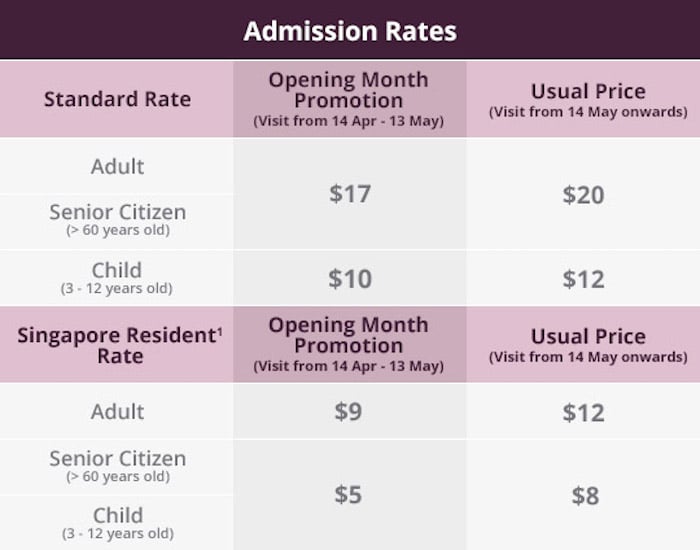Select the "Singapore Resident Rate" header cell
Image resolution: width=700 pixels, height=550 pixels.
point(118,344)
